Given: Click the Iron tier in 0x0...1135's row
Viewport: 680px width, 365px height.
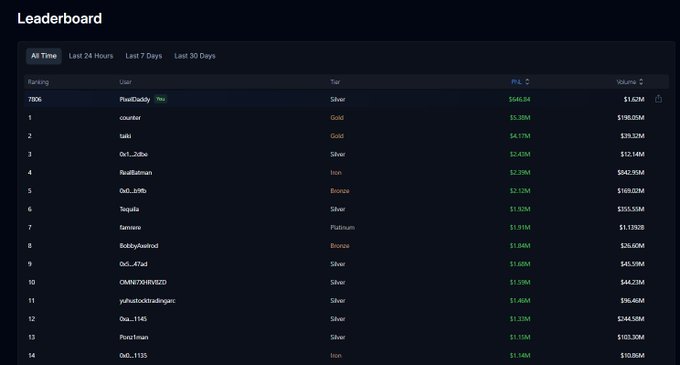Looking at the screenshot, I should (x=336, y=355).
